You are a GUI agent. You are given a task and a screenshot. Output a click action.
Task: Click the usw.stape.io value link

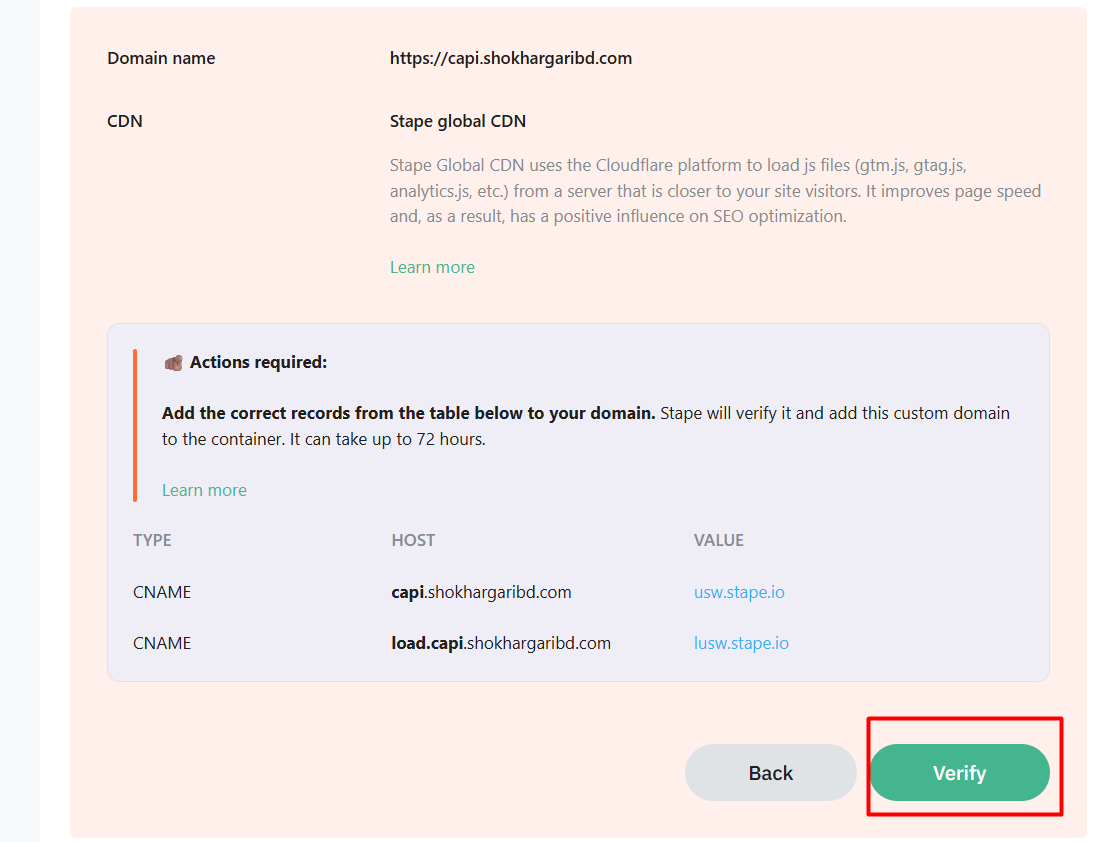click(739, 592)
